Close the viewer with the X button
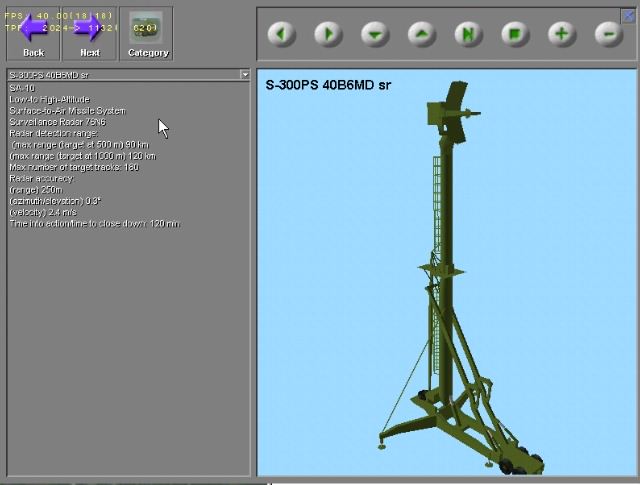 click(x=628, y=14)
